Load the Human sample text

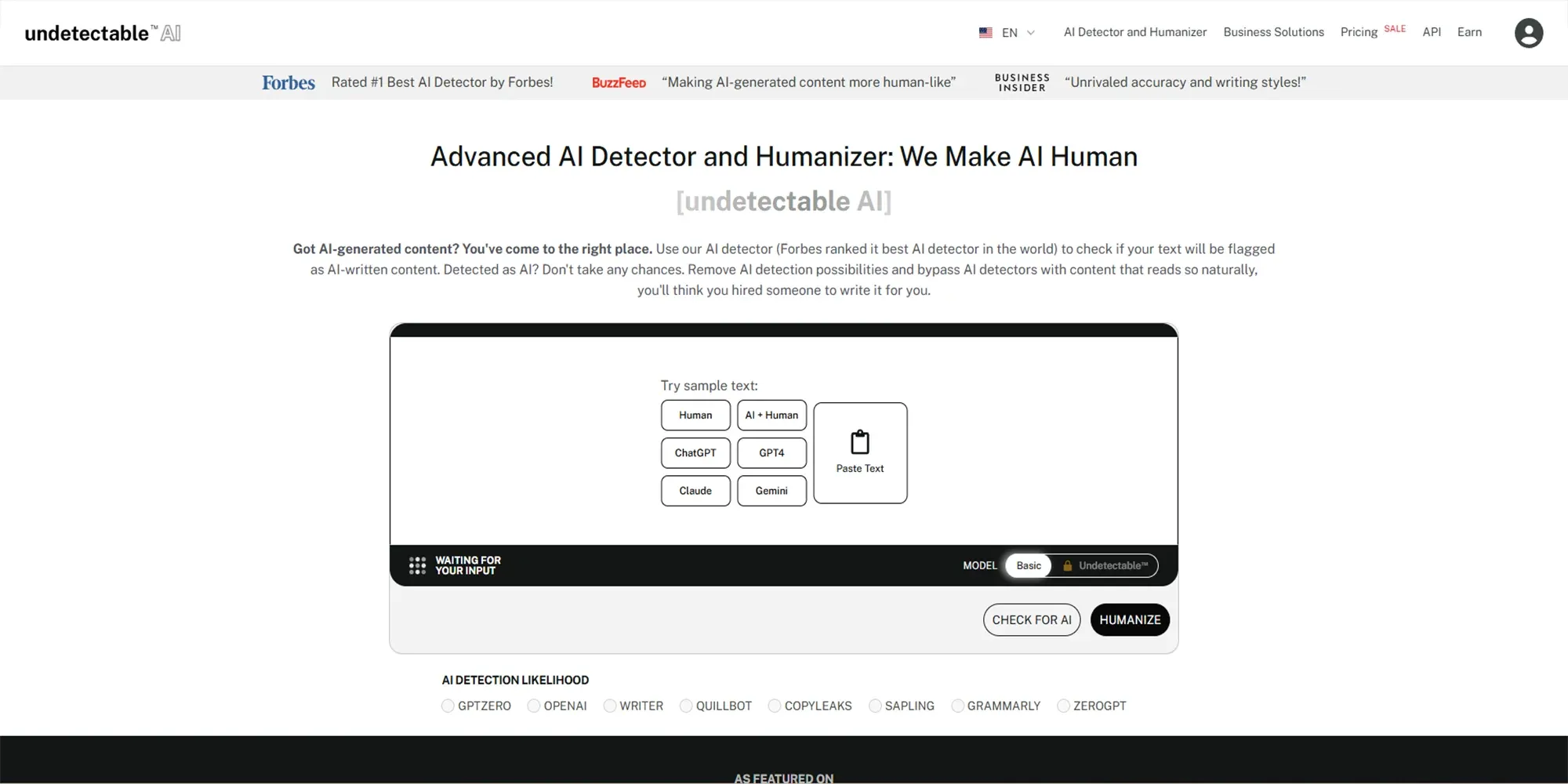(695, 416)
